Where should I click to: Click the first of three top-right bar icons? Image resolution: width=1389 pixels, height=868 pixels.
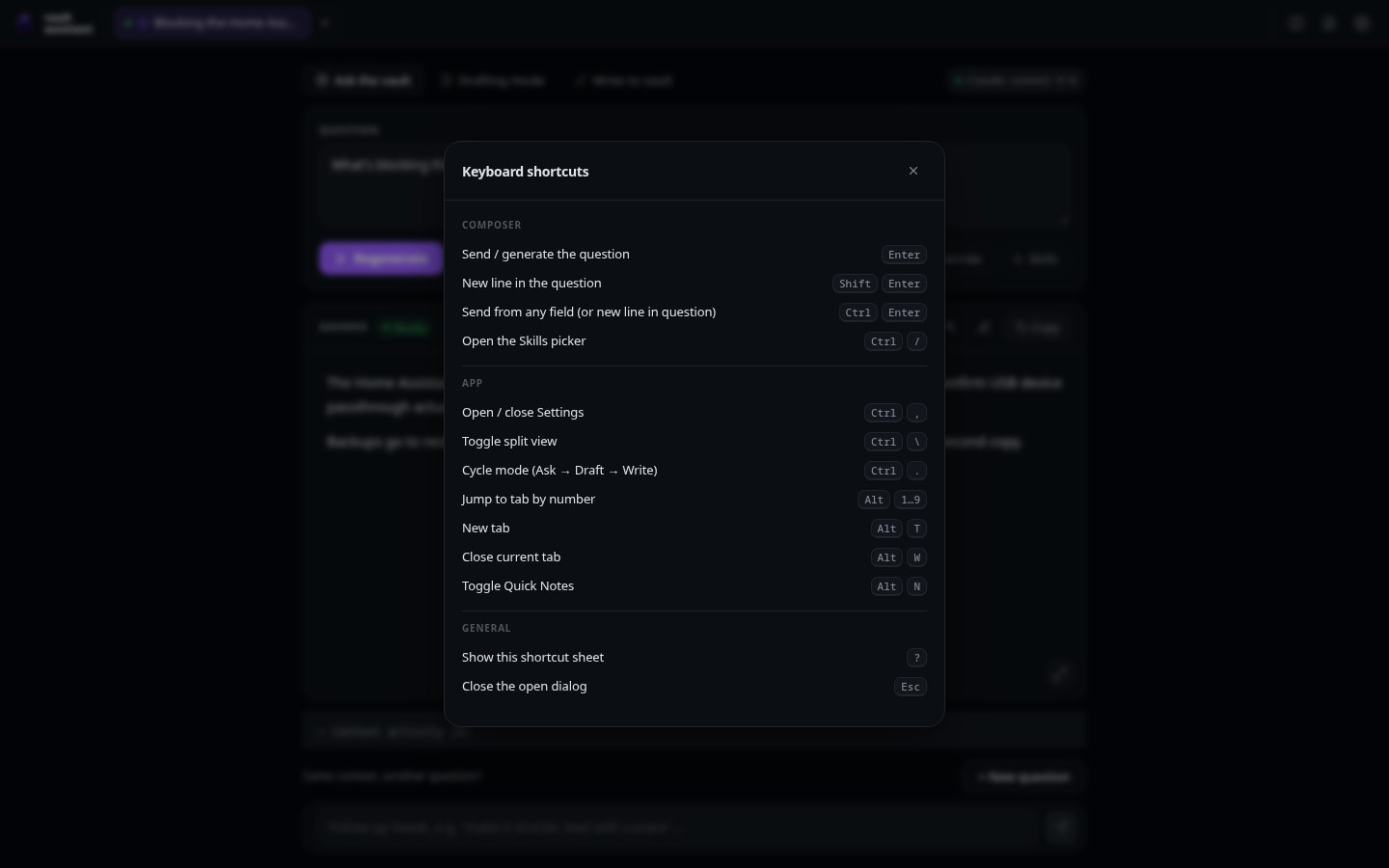1296,23
